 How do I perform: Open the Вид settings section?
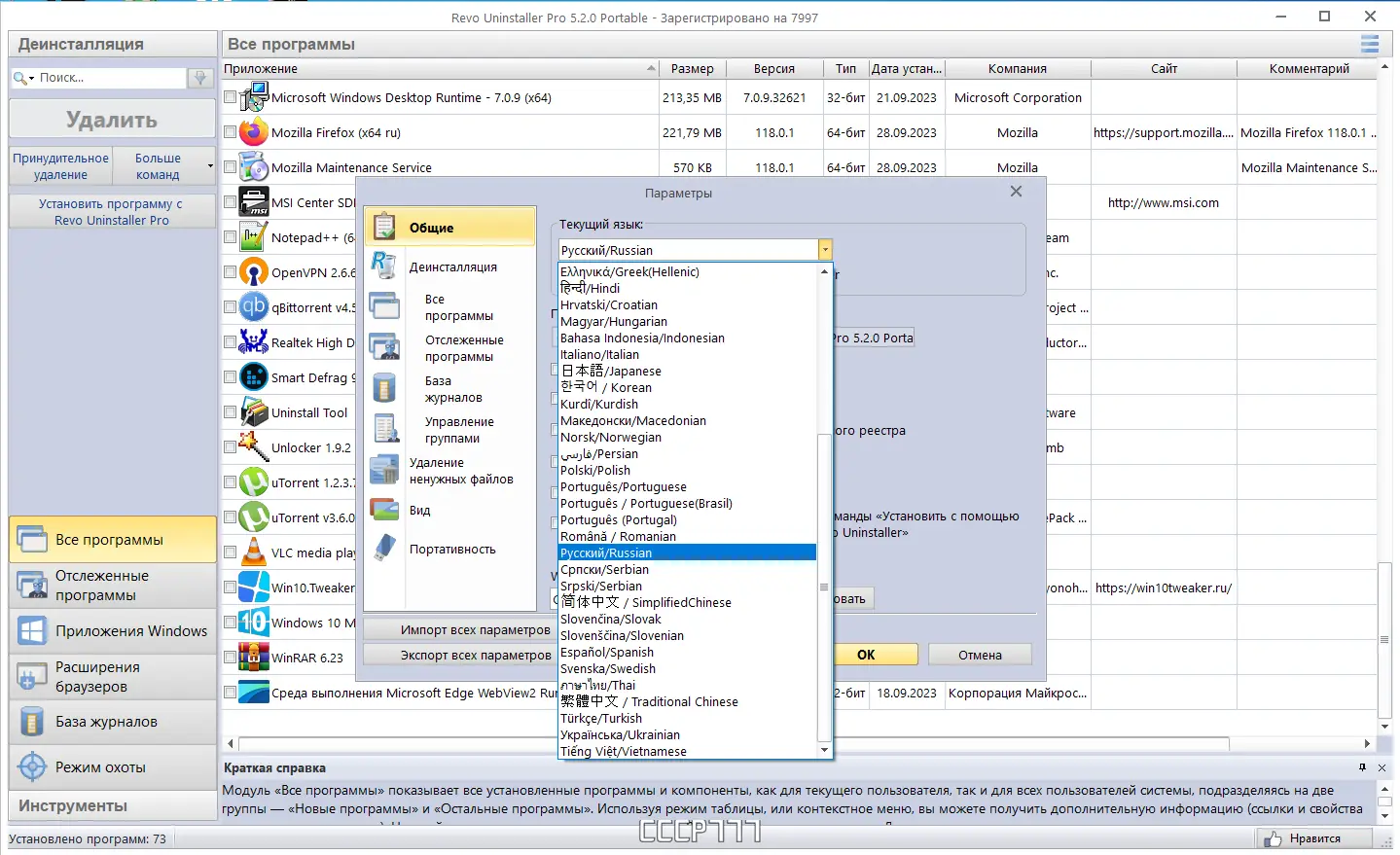coord(450,511)
